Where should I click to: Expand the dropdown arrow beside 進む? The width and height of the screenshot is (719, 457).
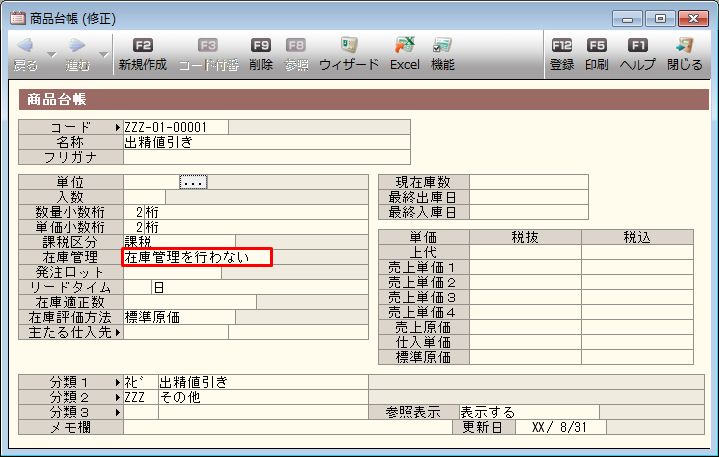103,54
